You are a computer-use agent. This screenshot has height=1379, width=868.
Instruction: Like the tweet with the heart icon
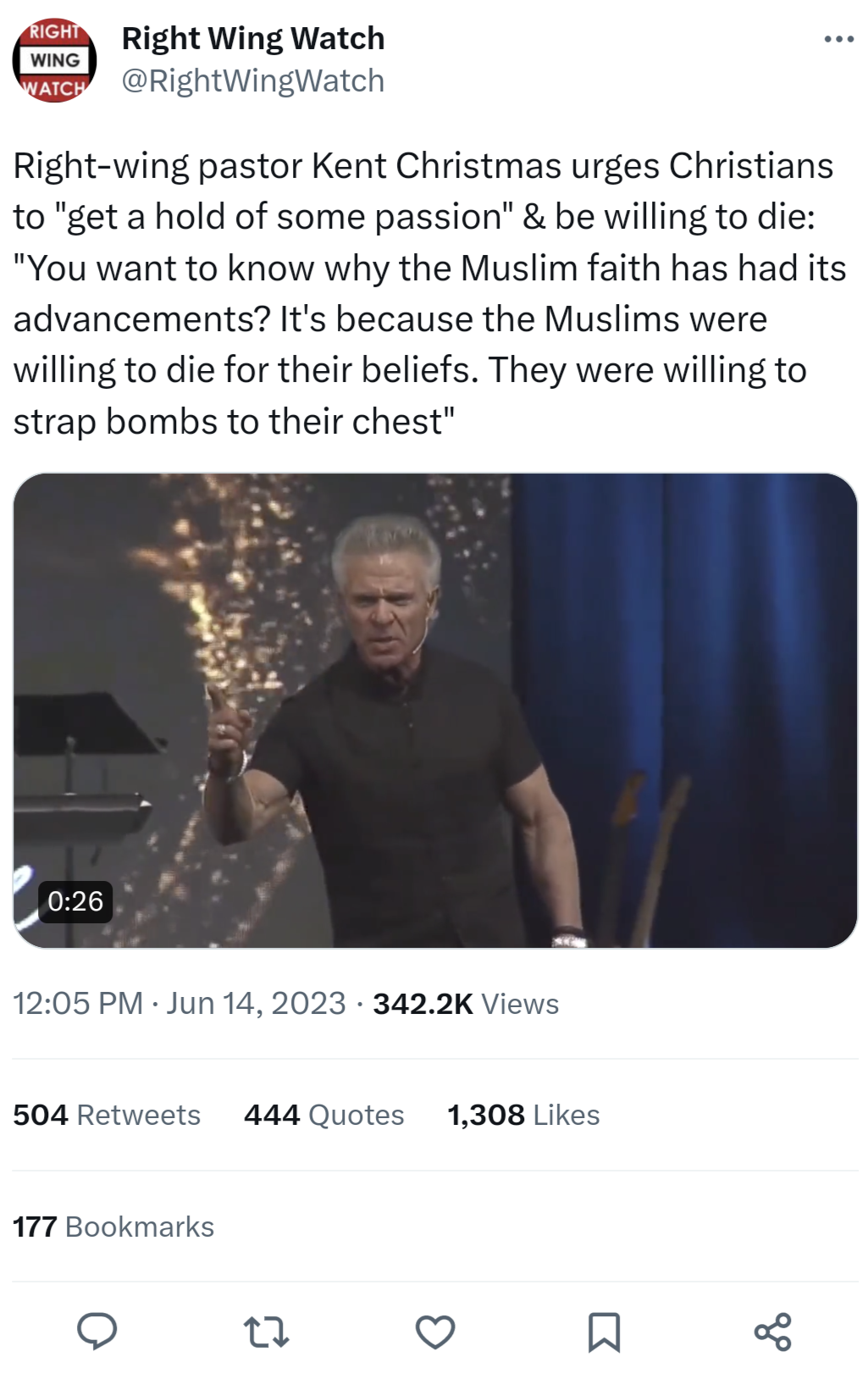tap(435, 1331)
